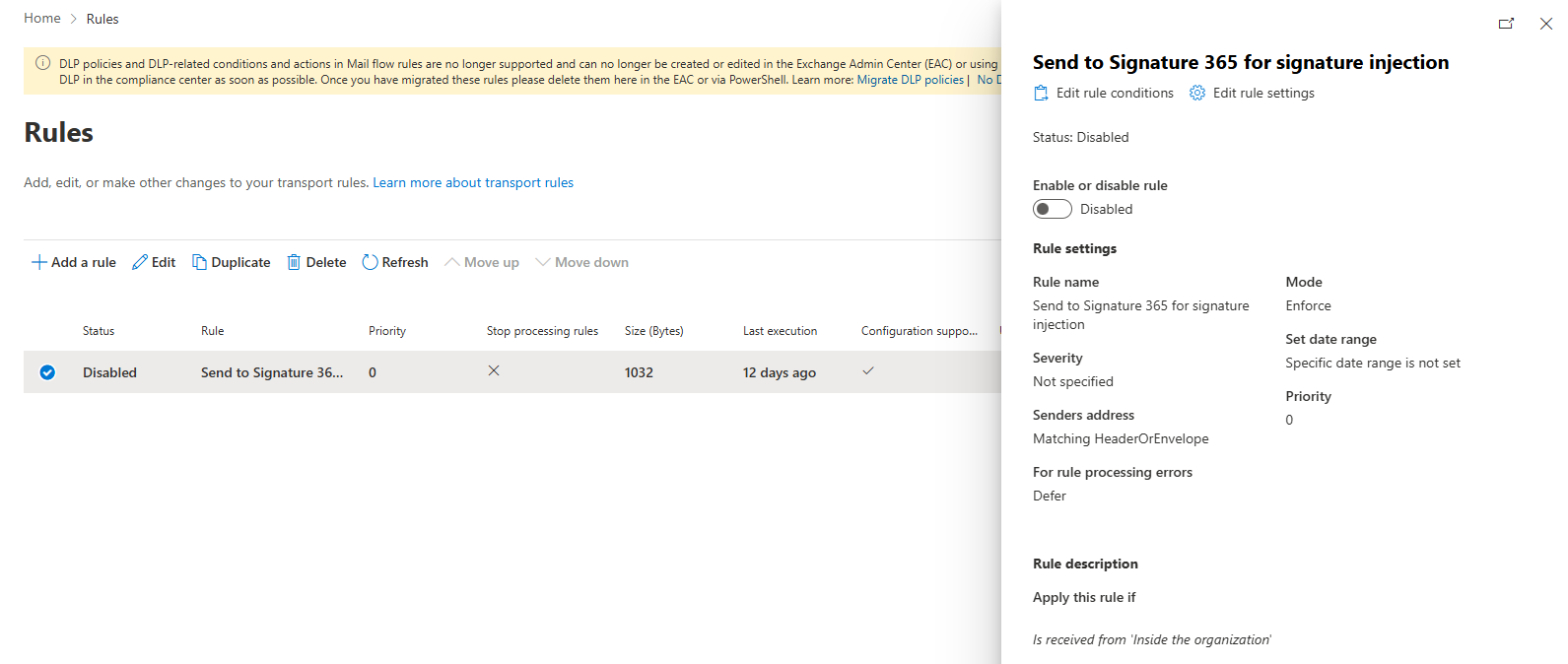Click Configuration support checkmark in rule row
1568x664 pixels.
coord(868,370)
